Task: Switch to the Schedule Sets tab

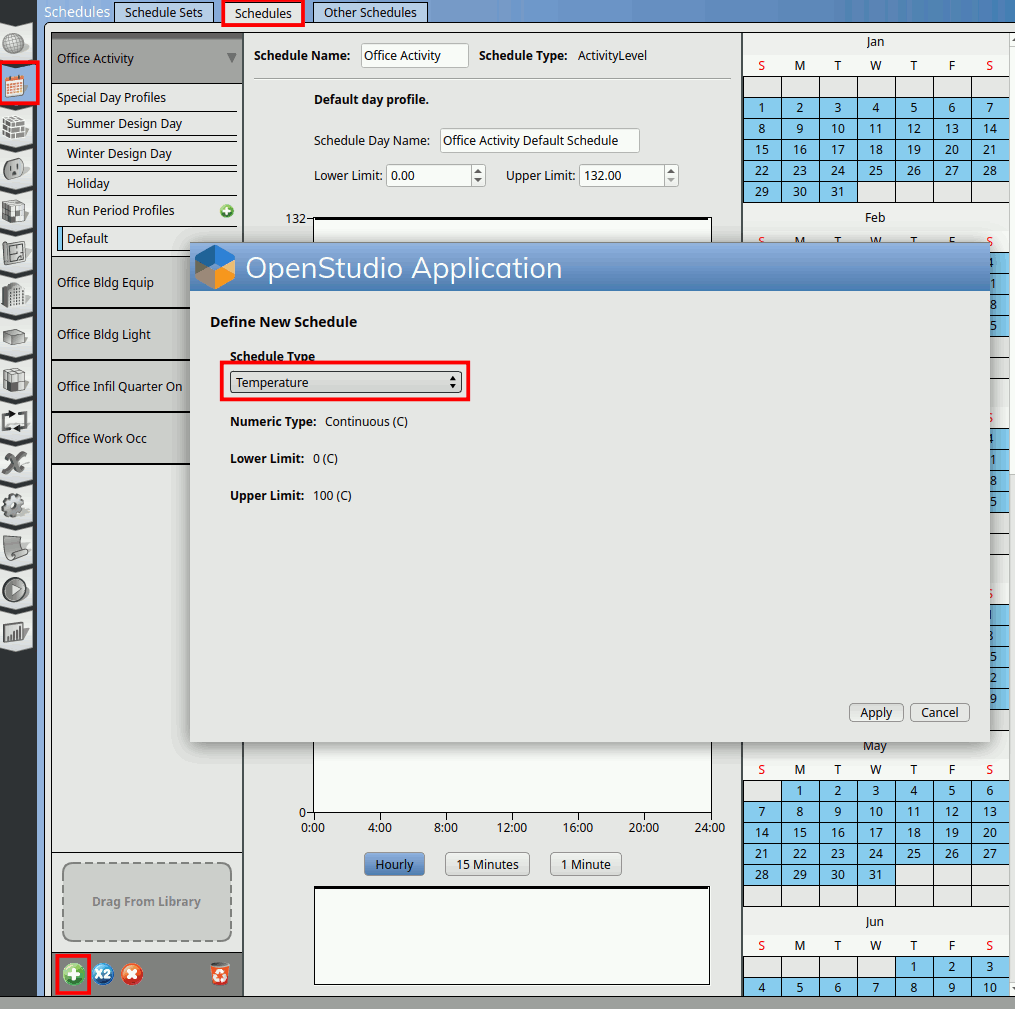Action: (163, 13)
